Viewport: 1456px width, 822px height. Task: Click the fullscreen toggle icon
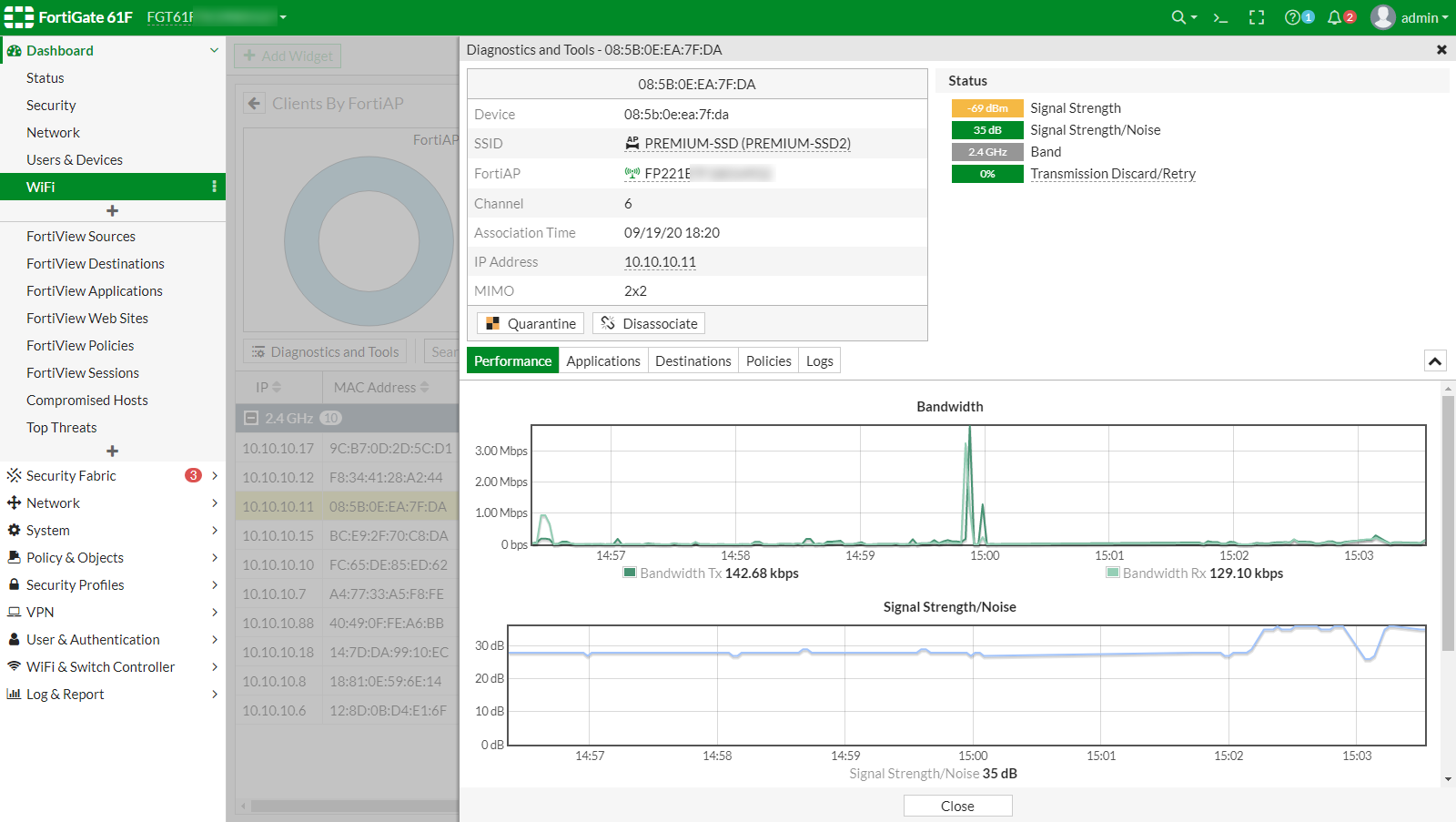(x=1257, y=17)
